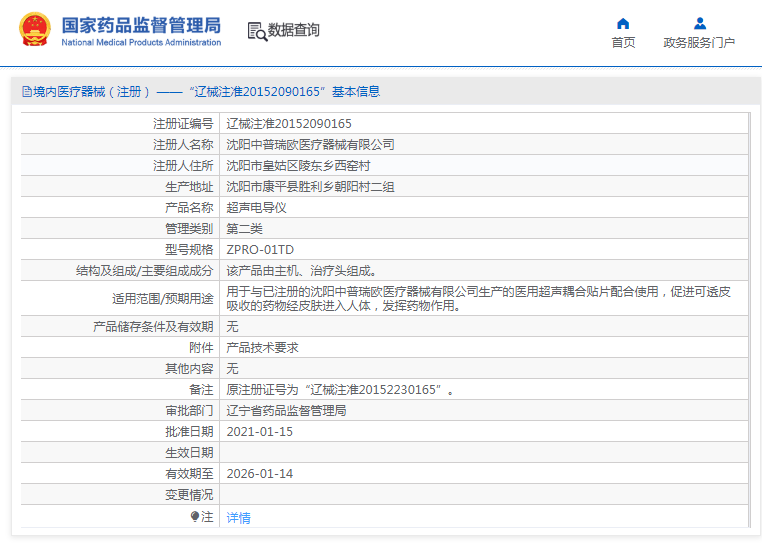The image size is (762, 545).
Task: Click the product name 超声电导仪
Action: click(256, 208)
